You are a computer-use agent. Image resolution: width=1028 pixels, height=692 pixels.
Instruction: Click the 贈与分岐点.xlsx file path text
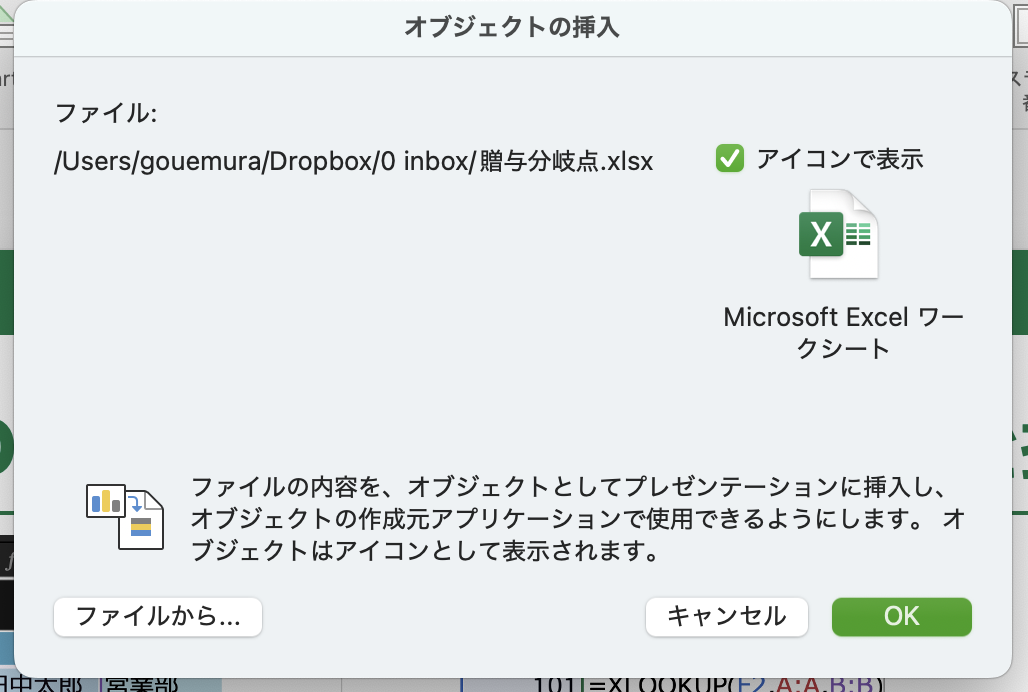tap(354, 161)
